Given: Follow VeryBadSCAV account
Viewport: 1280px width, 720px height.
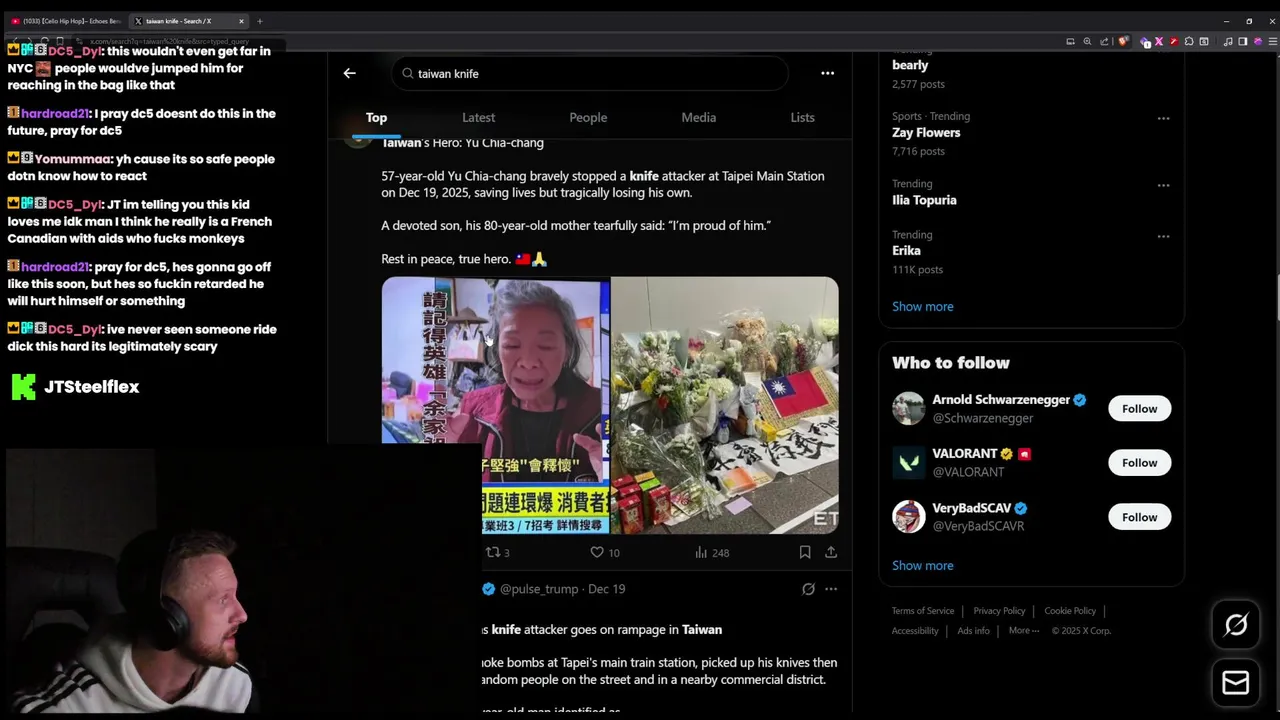Looking at the screenshot, I should coord(1139,517).
